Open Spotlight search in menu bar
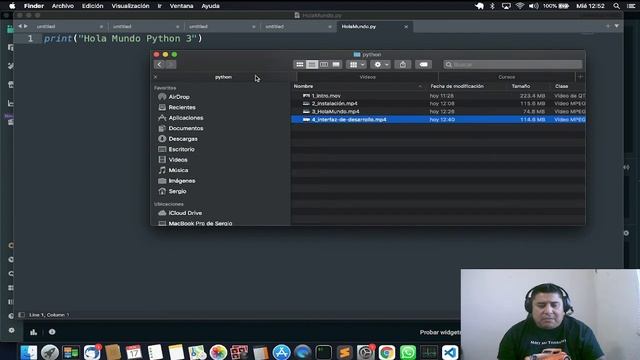Image resolution: width=640 pixels, height=360 pixels. [616, 6]
